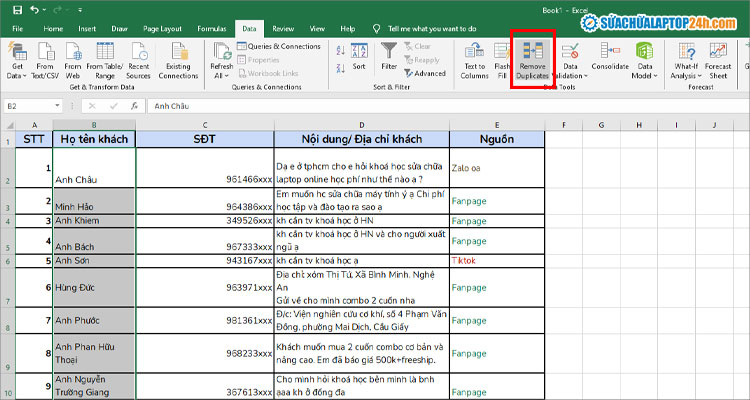Open the Undo history dropdown arrow
Screen dimensions: 750x400
tap(44, 10)
